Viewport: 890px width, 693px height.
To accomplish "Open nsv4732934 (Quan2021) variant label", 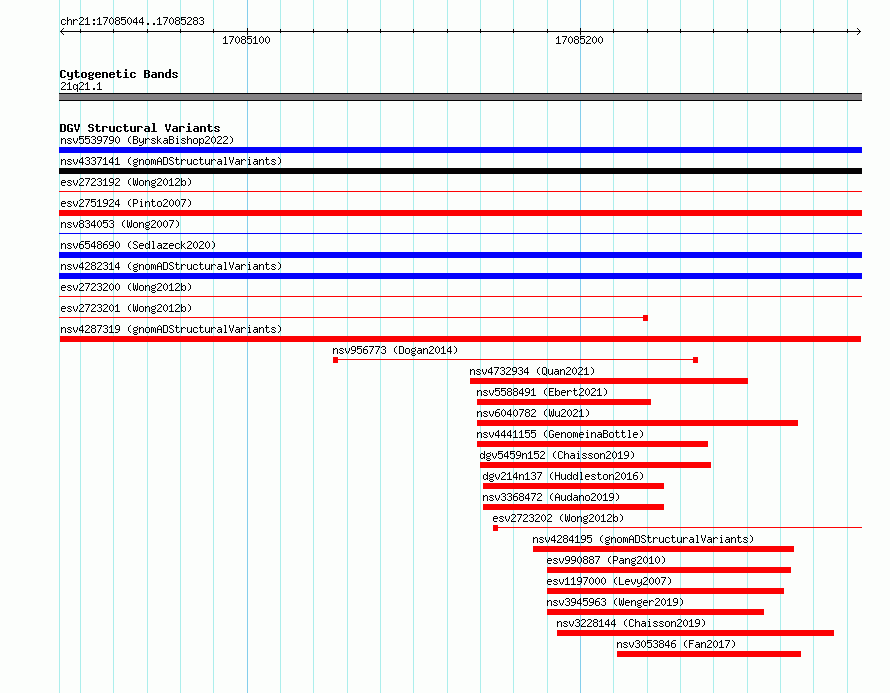I will [532, 371].
